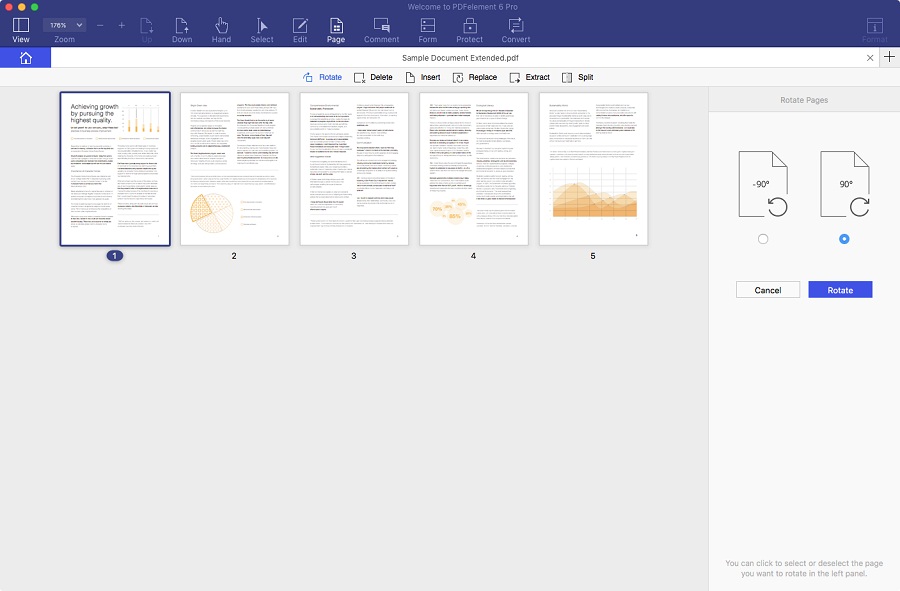Go to the Home tab
This screenshot has height=591, width=900.
pos(24,57)
